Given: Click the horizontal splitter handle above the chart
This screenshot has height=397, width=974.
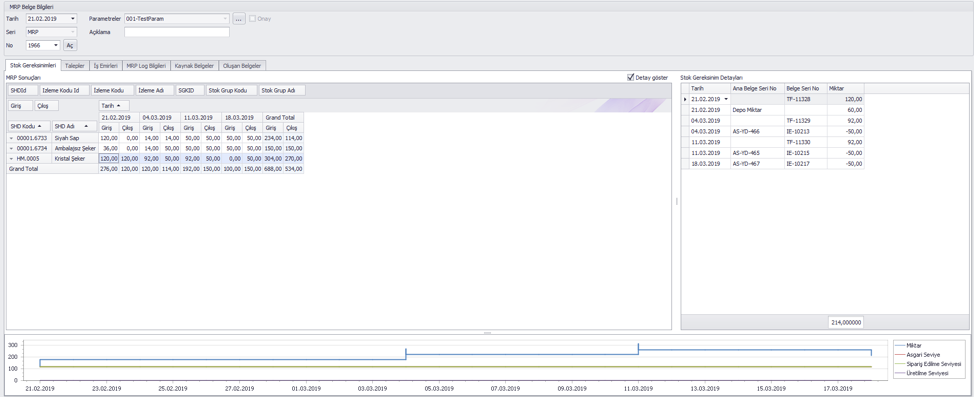Looking at the screenshot, I should tap(487, 333).
